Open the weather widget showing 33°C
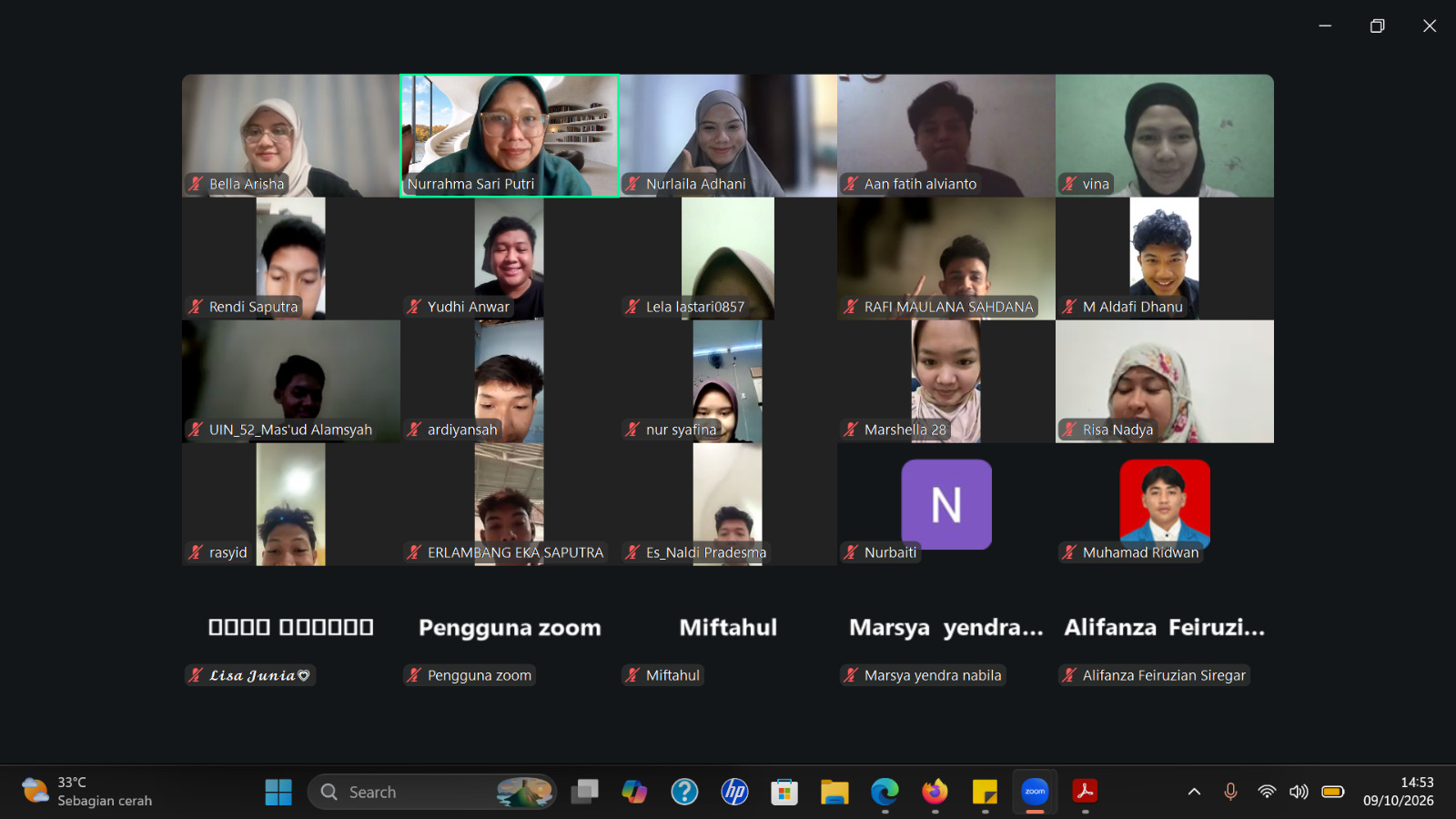 (87, 792)
